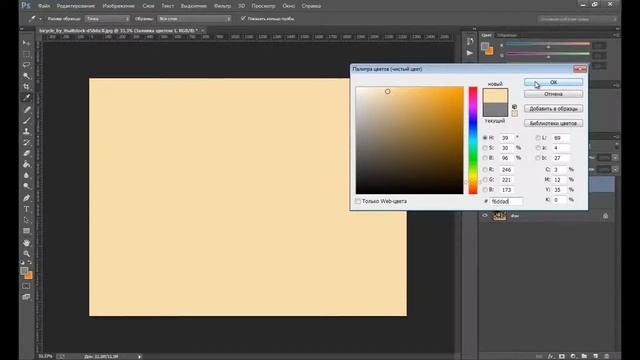The width and height of the screenshot is (640, 360).
Task: Open the Окно menu
Action: tap(288, 6)
